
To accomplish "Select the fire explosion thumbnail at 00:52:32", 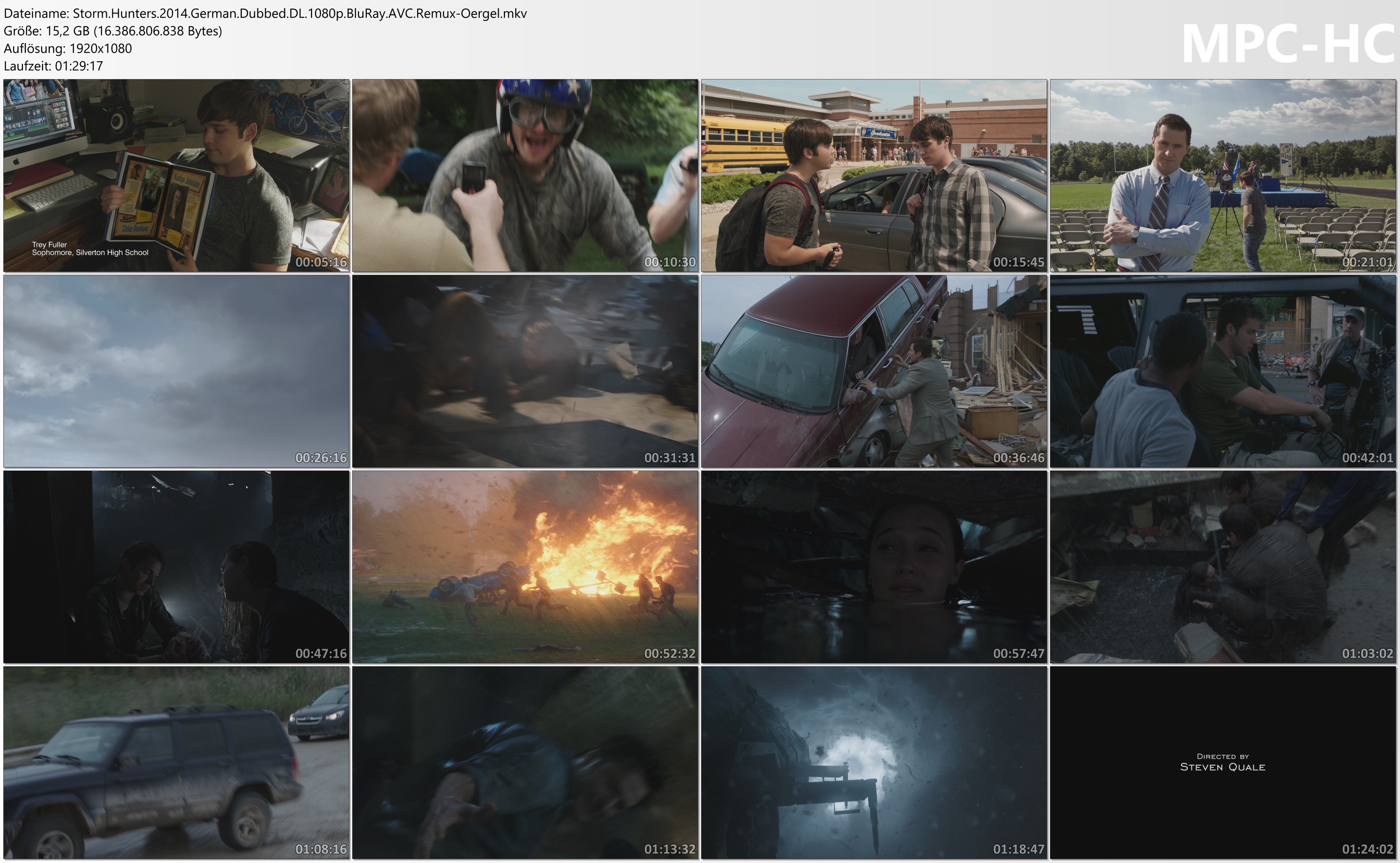I will [525, 567].
